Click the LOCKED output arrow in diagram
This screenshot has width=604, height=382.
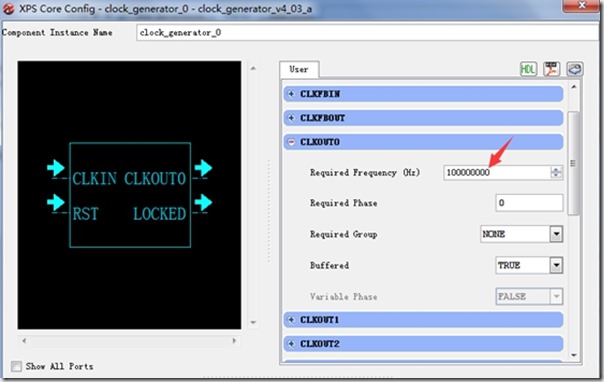(x=203, y=203)
